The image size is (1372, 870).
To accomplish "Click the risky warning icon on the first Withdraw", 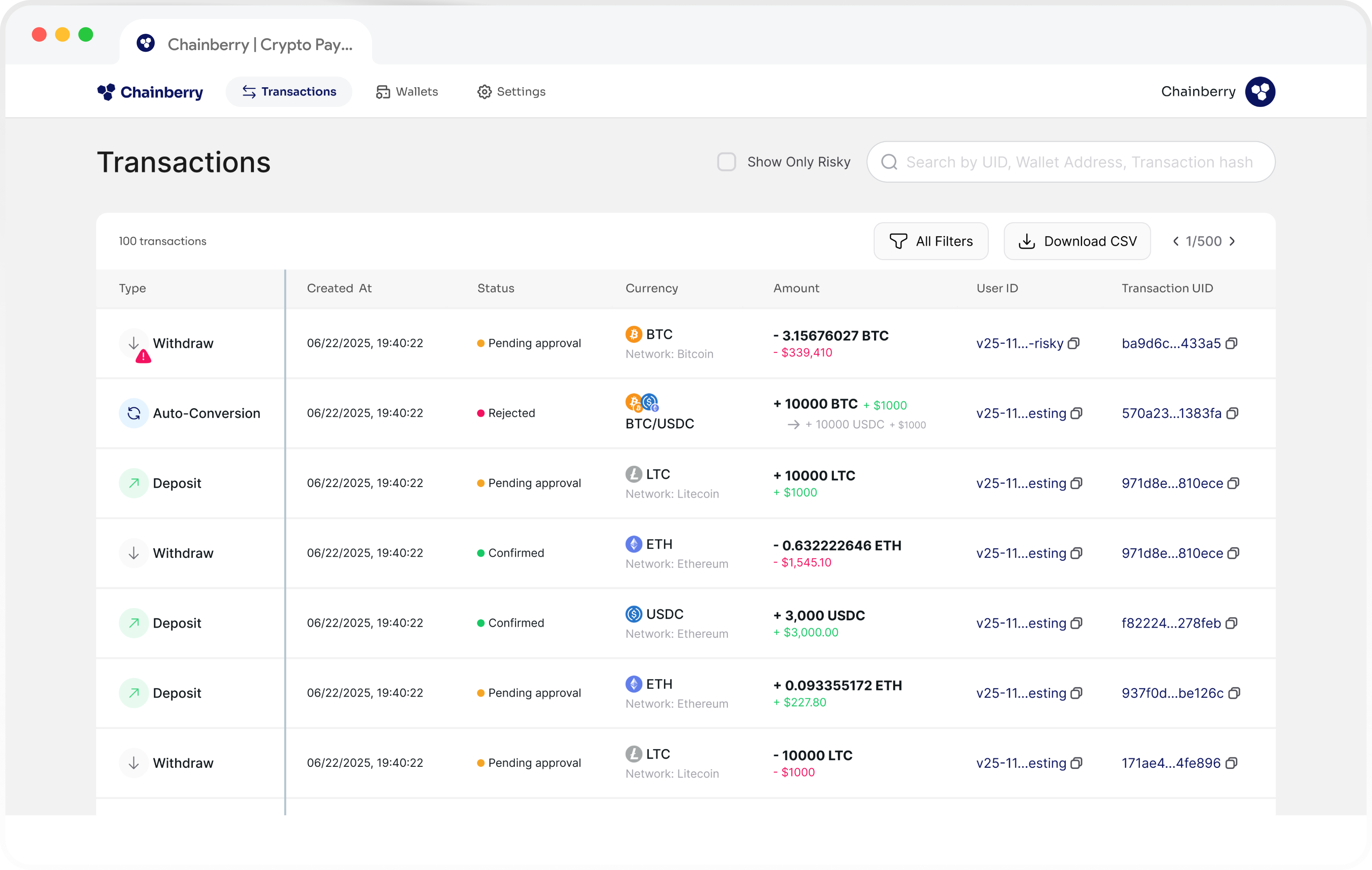I will click(143, 357).
